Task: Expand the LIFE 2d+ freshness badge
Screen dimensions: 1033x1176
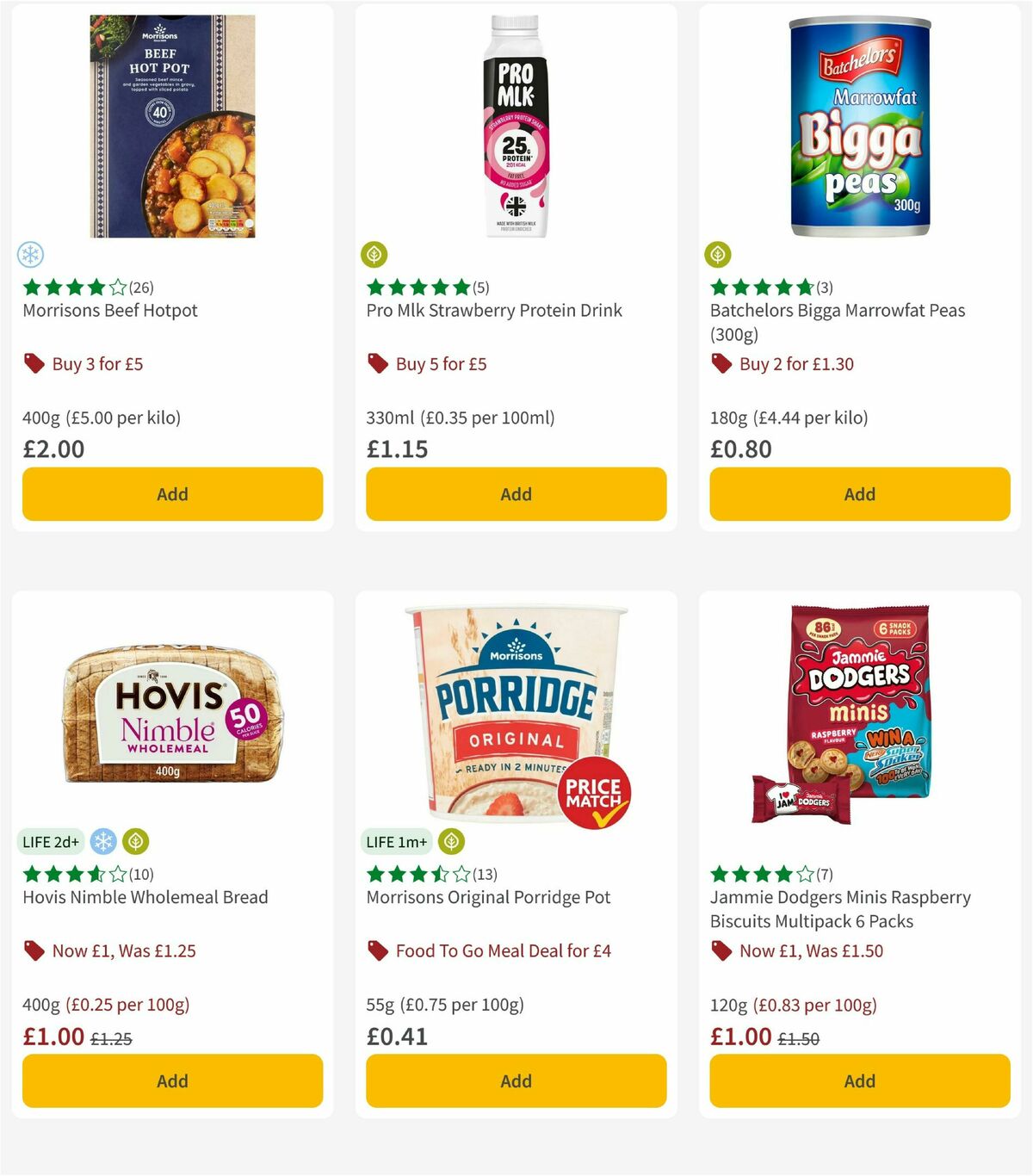Action: pyautogui.click(x=51, y=841)
